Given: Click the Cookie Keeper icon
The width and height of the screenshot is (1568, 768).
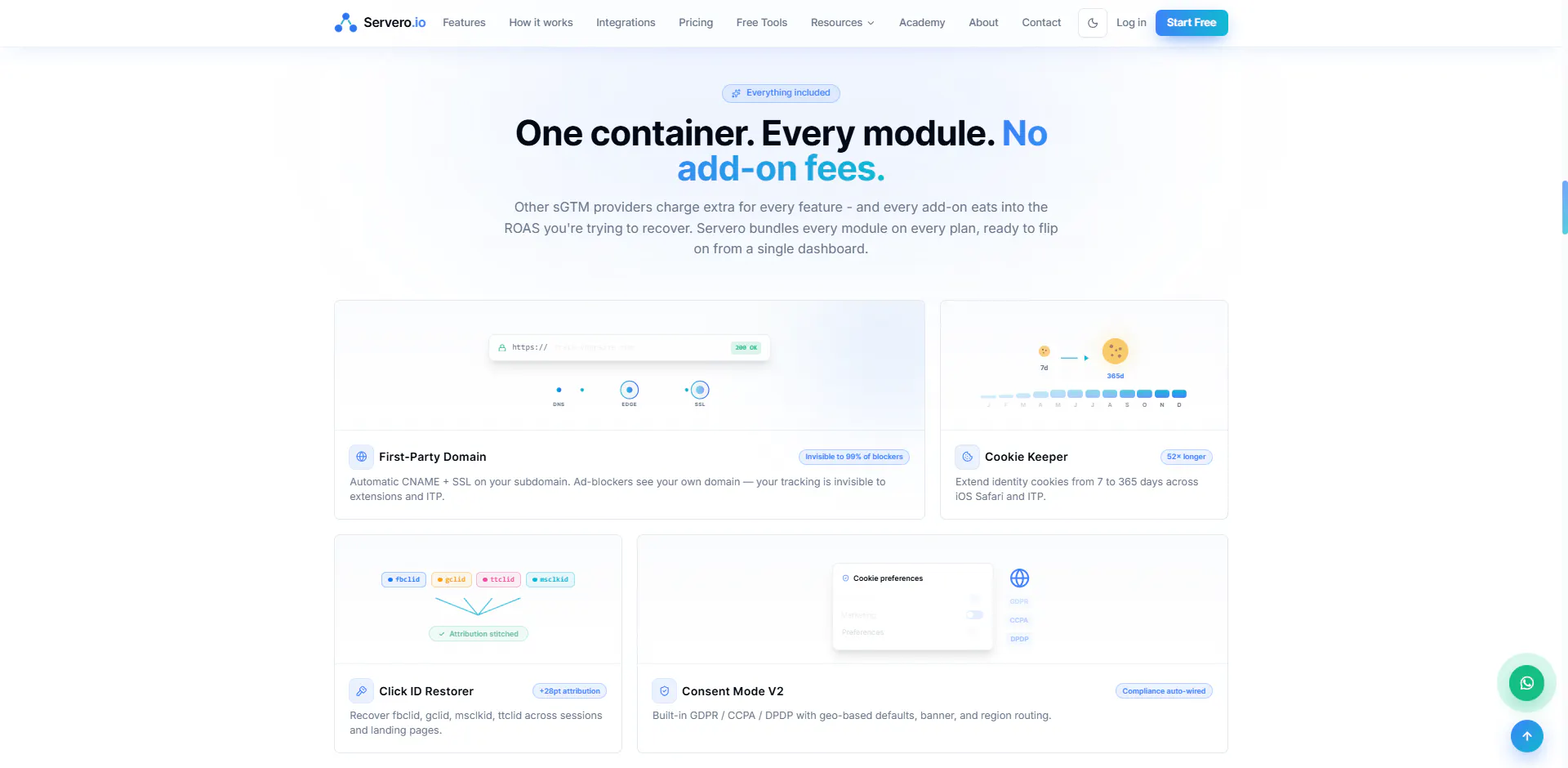Looking at the screenshot, I should [x=968, y=457].
